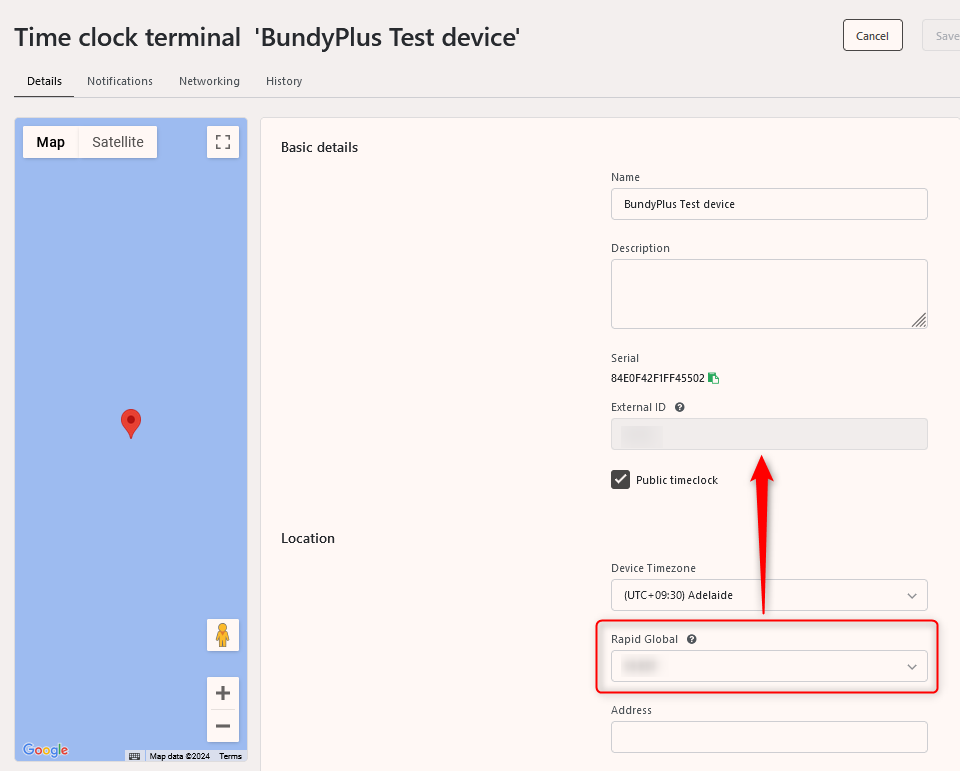Open the Google logo link on map
This screenshot has height=771, width=960.
tap(46, 750)
